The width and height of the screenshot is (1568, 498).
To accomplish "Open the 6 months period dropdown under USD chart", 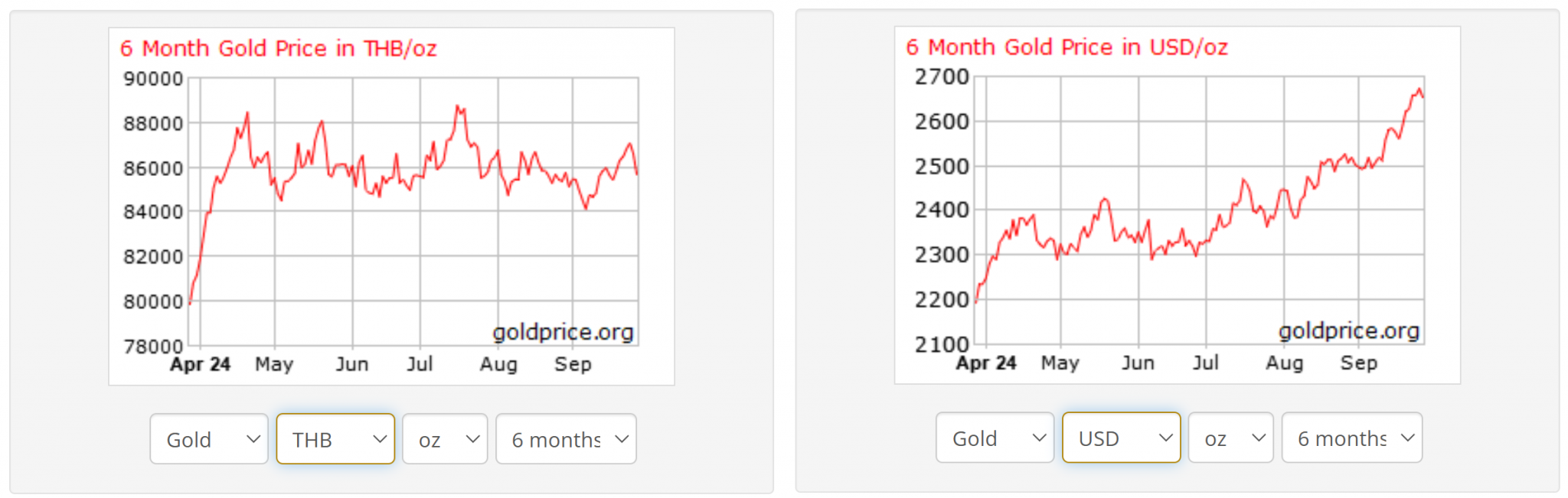I will click(x=1351, y=438).
